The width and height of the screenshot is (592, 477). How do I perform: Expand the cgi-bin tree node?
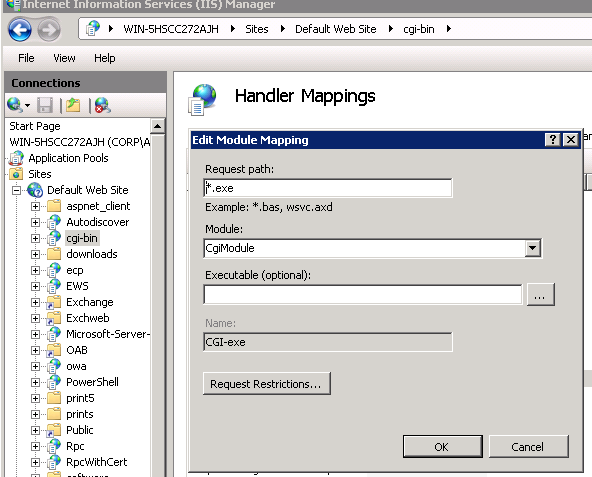35,238
